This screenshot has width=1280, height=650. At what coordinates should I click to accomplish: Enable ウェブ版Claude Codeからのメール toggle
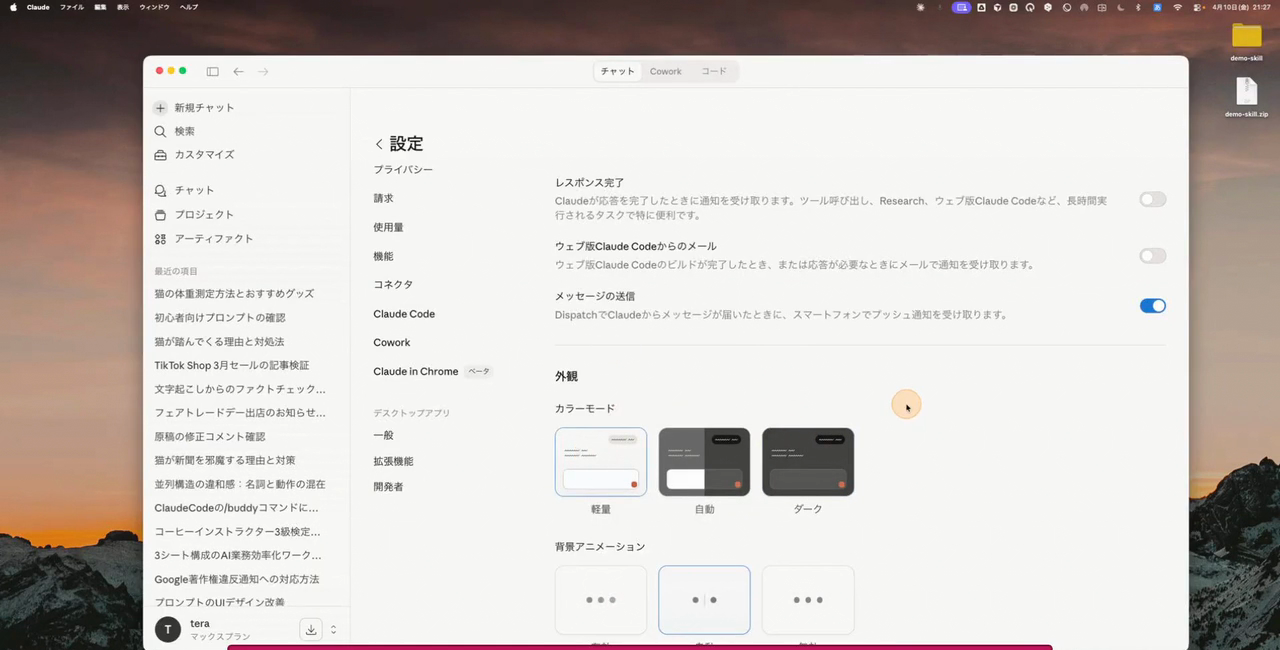click(1152, 256)
